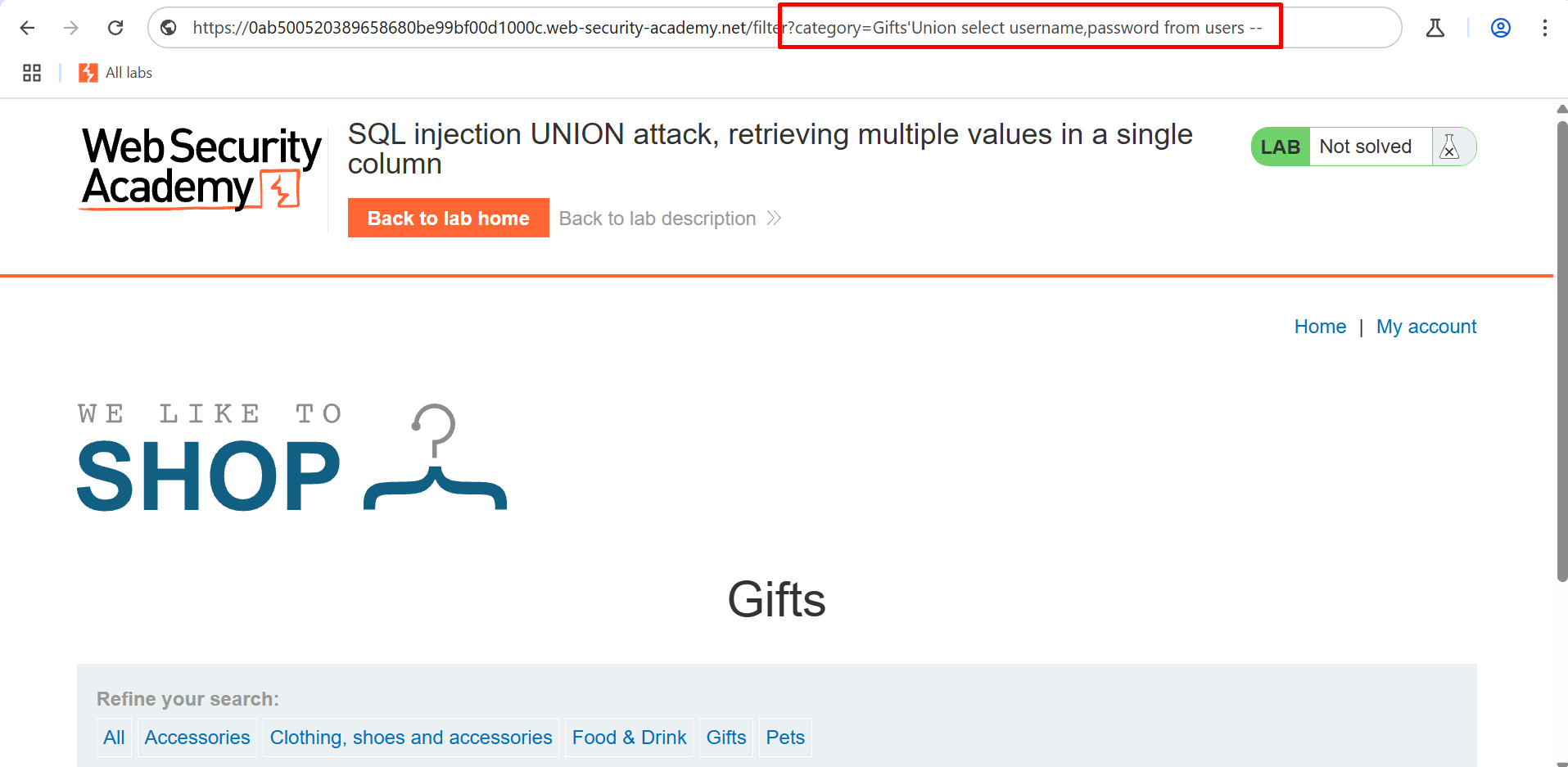Screen dimensions: 1568x767
Task: Open the Chrome Labs flask icon
Action: 1435,28
